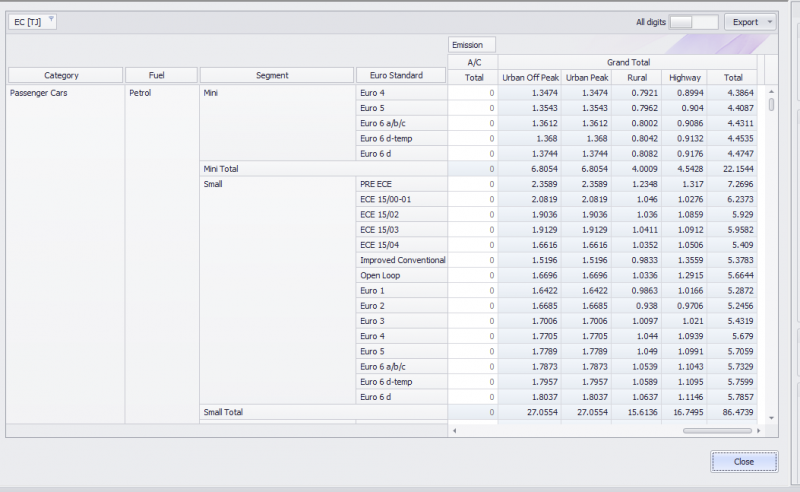This screenshot has height=492, width=800.
Task: Click the filter icon on EC [TJ]
Action: pos(51,20)
